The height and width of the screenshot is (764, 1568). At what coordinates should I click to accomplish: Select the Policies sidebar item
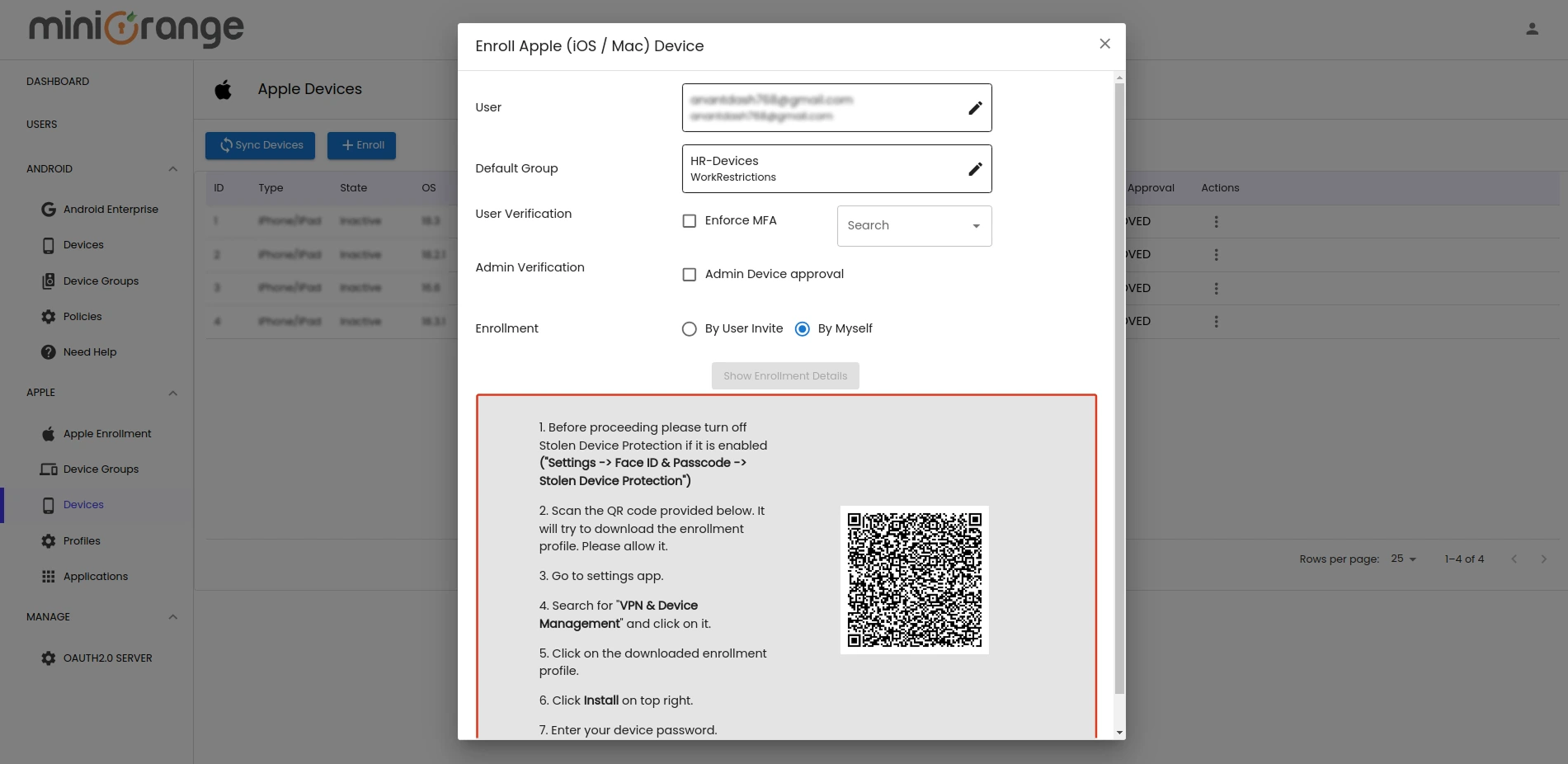pyautogui.click(x=86, y=316)
